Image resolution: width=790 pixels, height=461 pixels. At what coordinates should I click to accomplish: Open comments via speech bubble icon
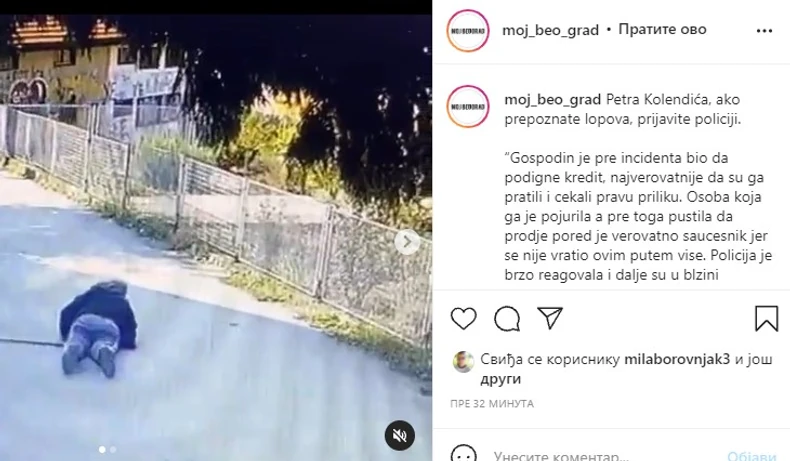pos(507,318)
